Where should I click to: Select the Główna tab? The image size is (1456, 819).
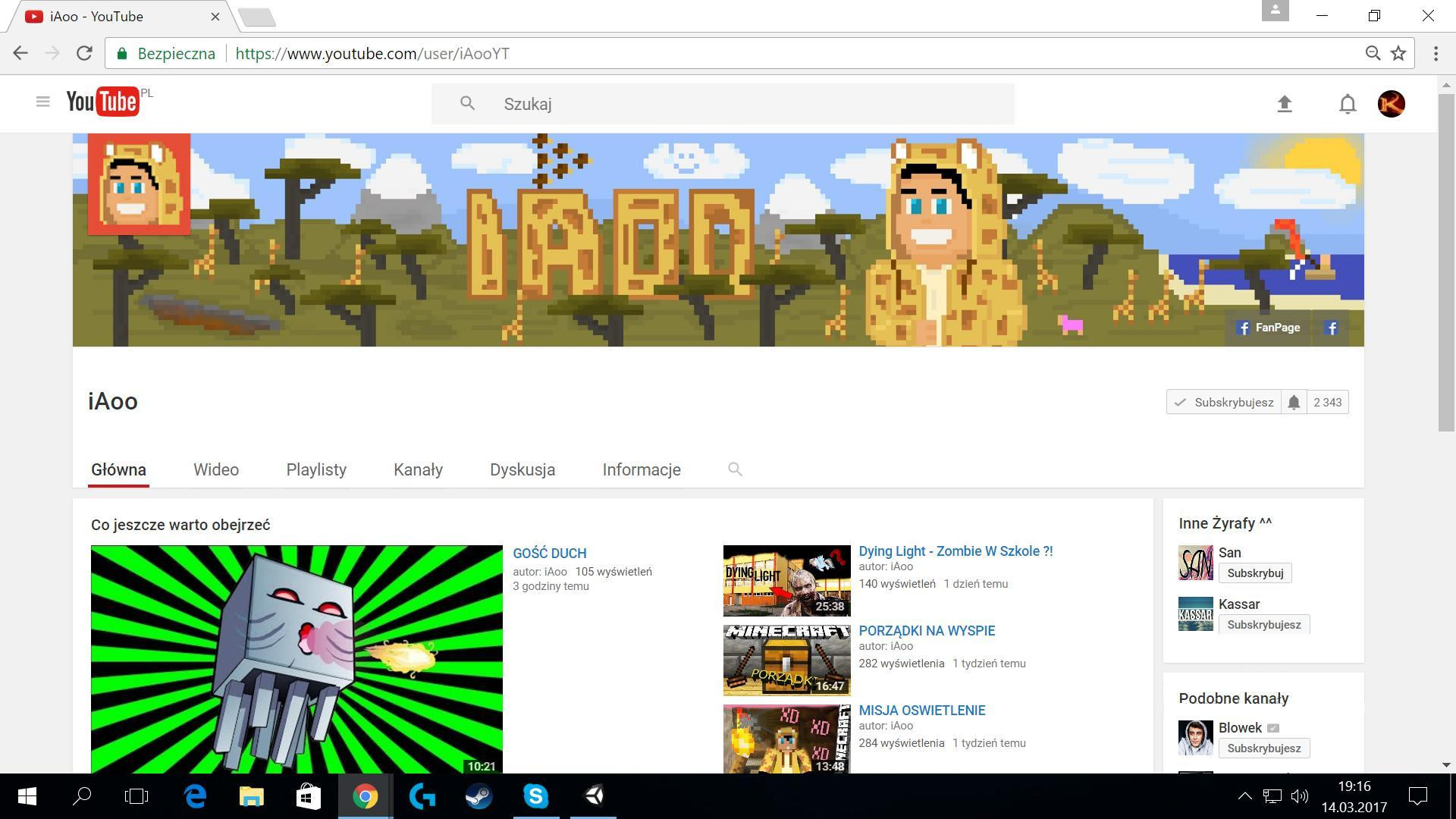(118, 469)
